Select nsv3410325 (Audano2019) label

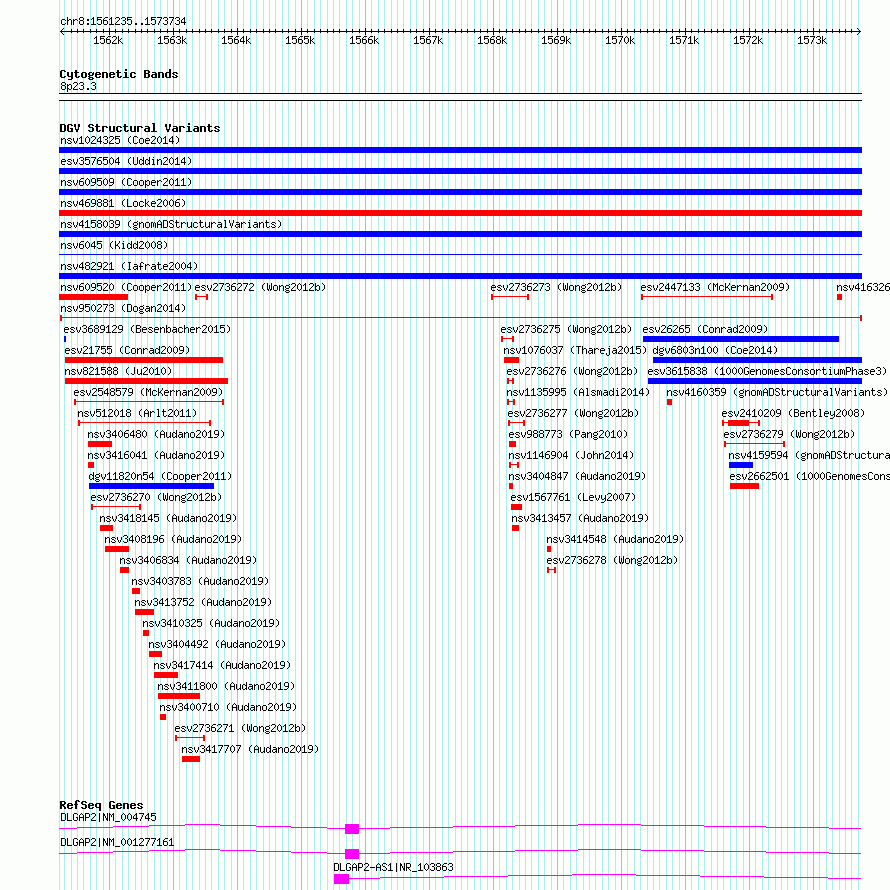(211, 623)
